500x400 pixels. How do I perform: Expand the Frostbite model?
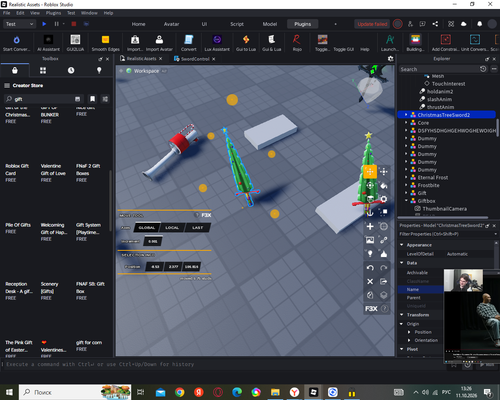406,185
